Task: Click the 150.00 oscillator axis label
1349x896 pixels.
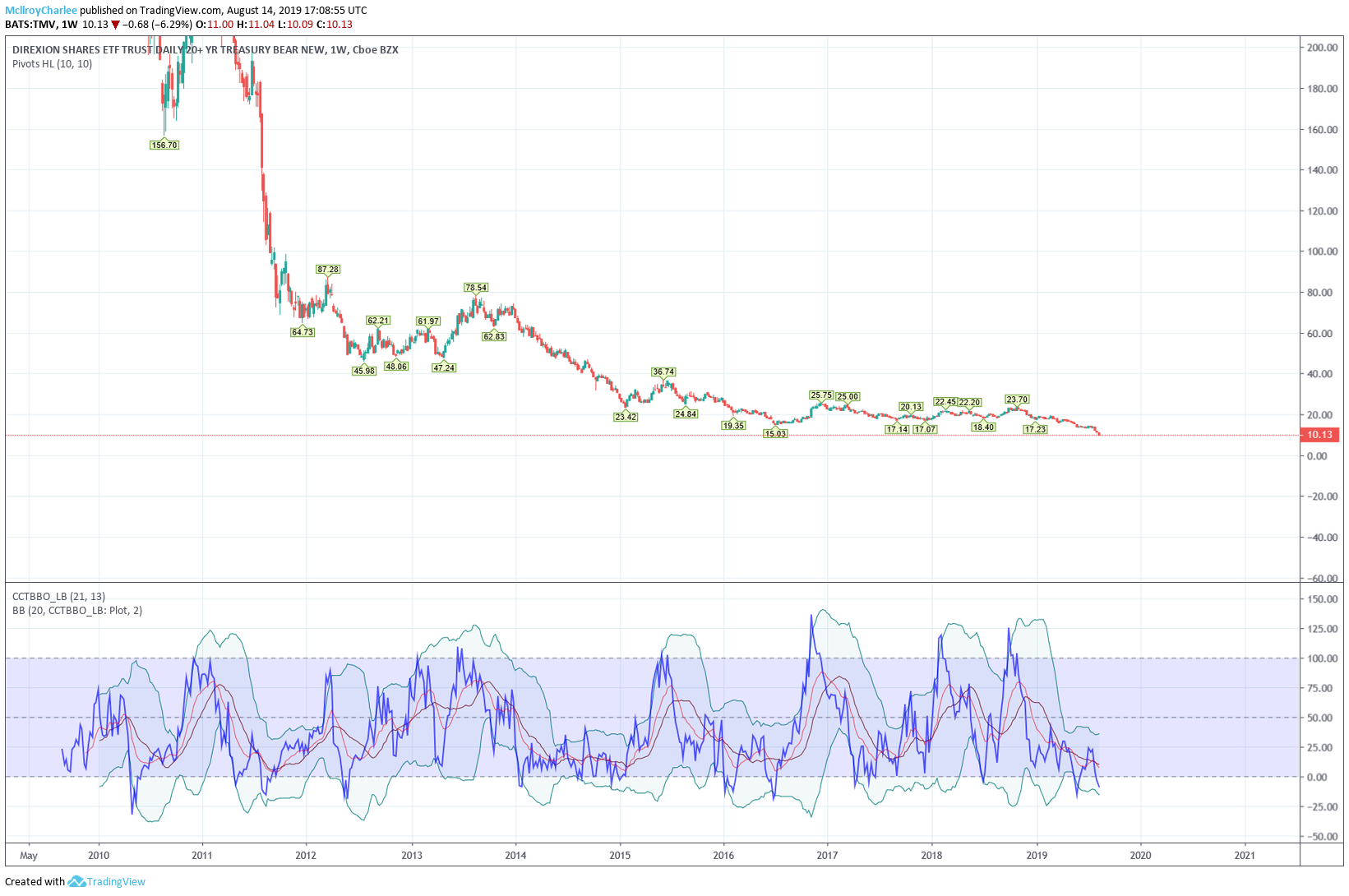Action: coord(1323,599)
